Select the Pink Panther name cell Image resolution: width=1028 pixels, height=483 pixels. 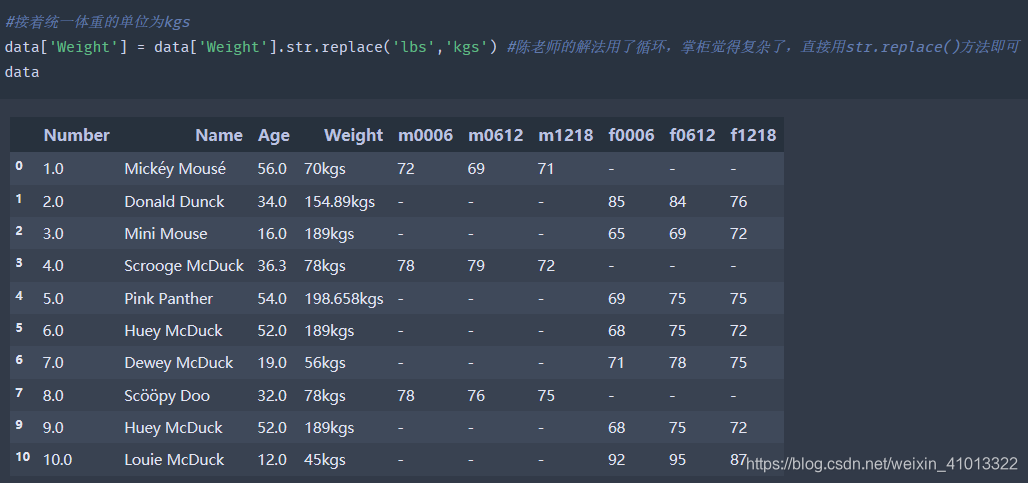tap(168, 298)
